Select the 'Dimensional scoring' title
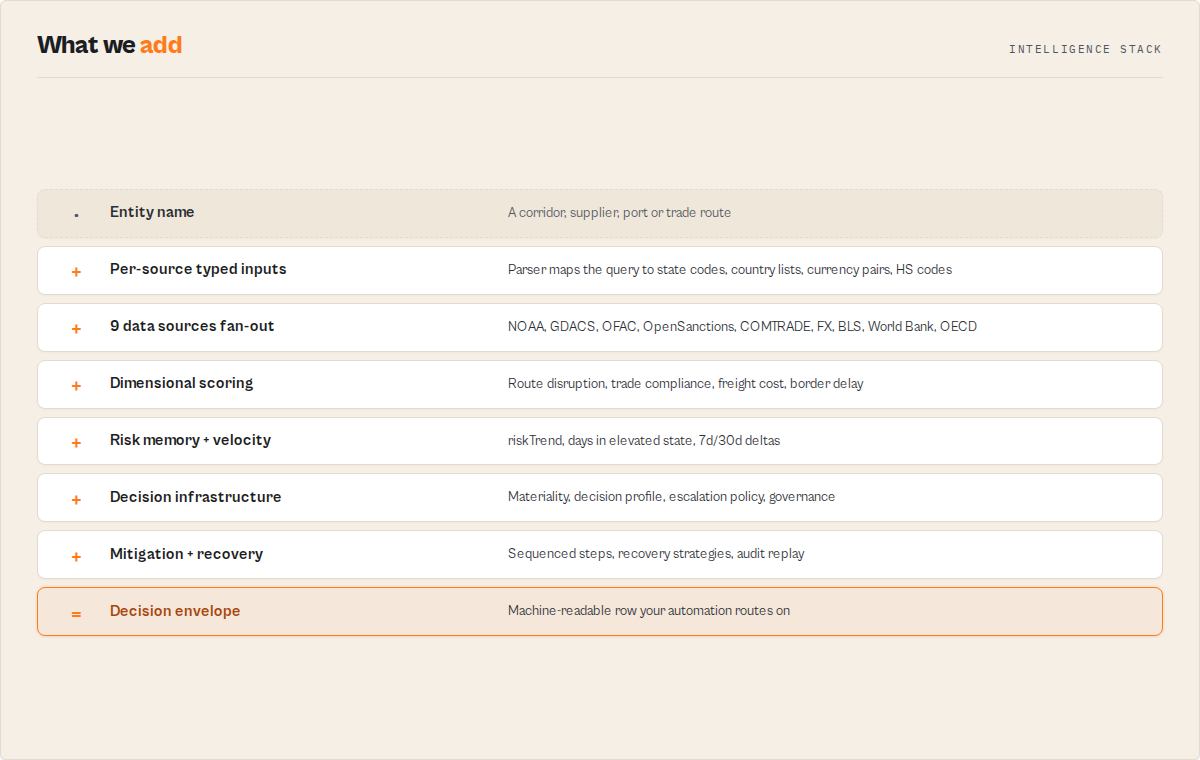Viewport: 1200px width, 760px height. (181, 383)
